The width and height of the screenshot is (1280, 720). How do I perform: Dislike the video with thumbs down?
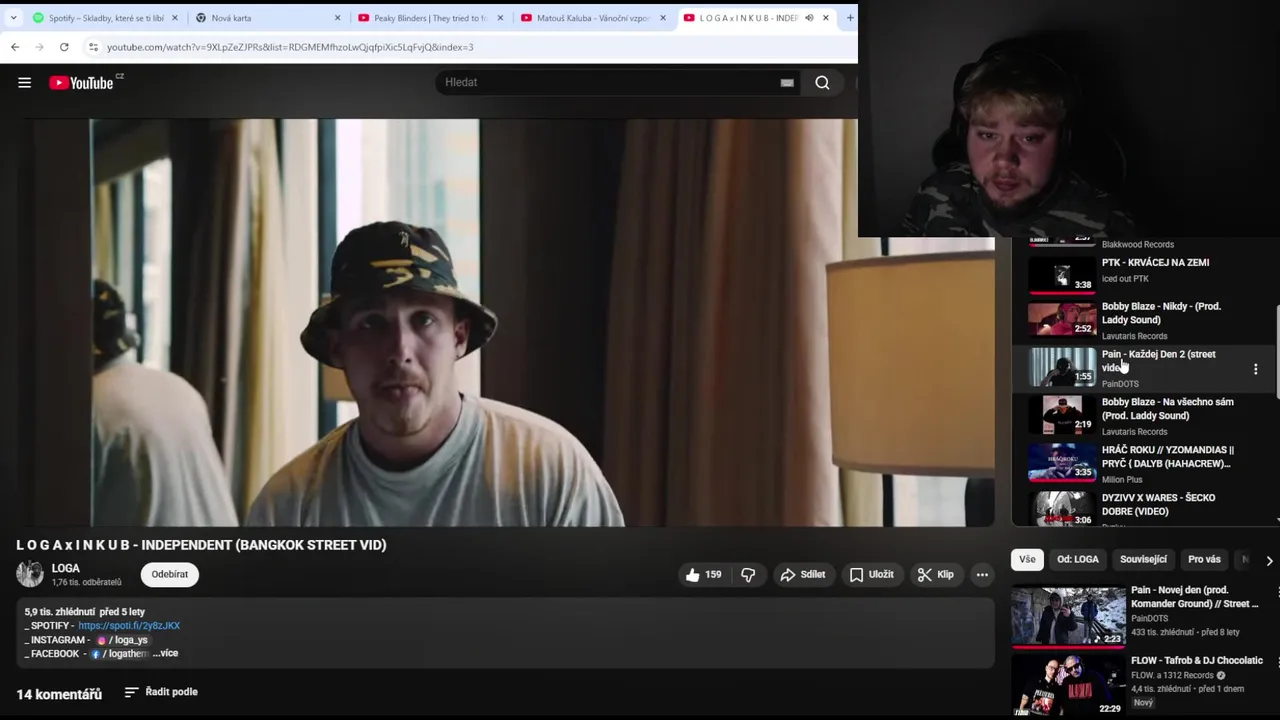748,574
